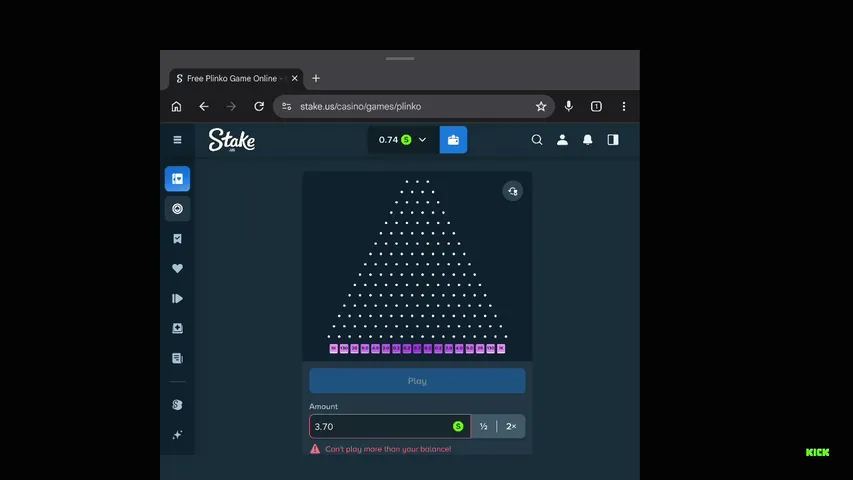
Task: Open the site search magnifier
Action: pos(537,140)
